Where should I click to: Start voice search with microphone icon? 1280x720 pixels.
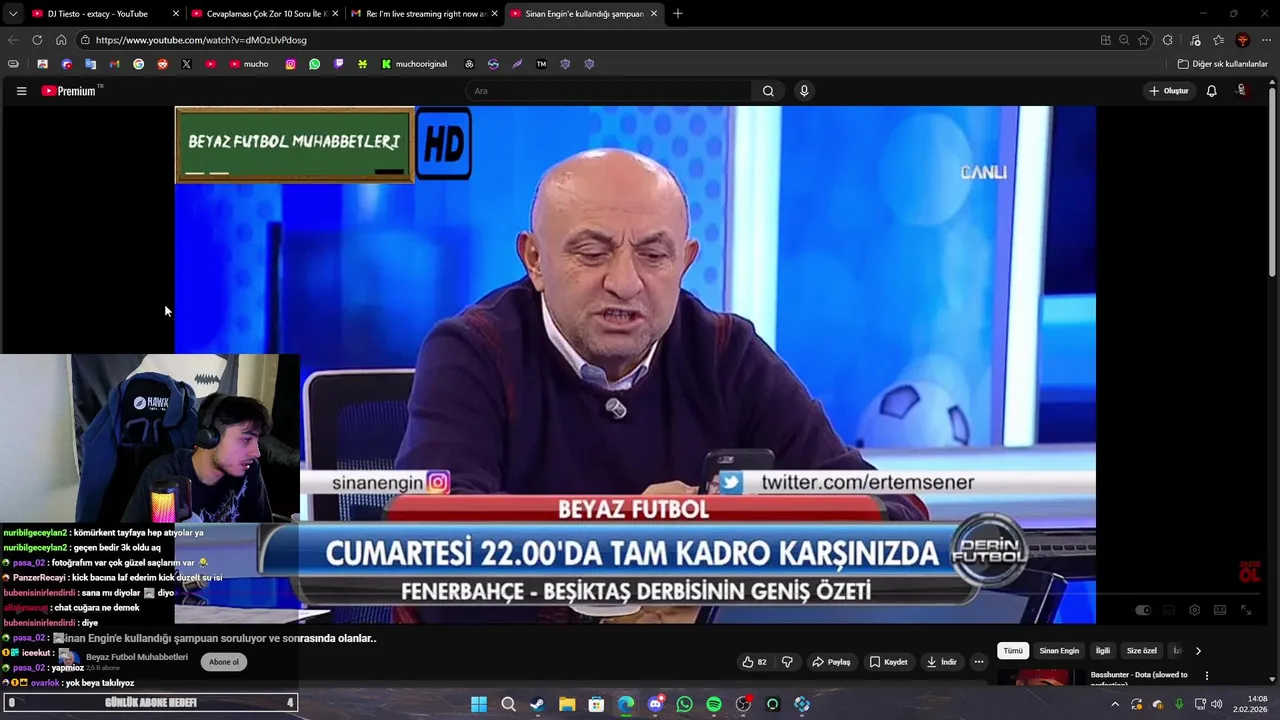(x=804, y=91)
